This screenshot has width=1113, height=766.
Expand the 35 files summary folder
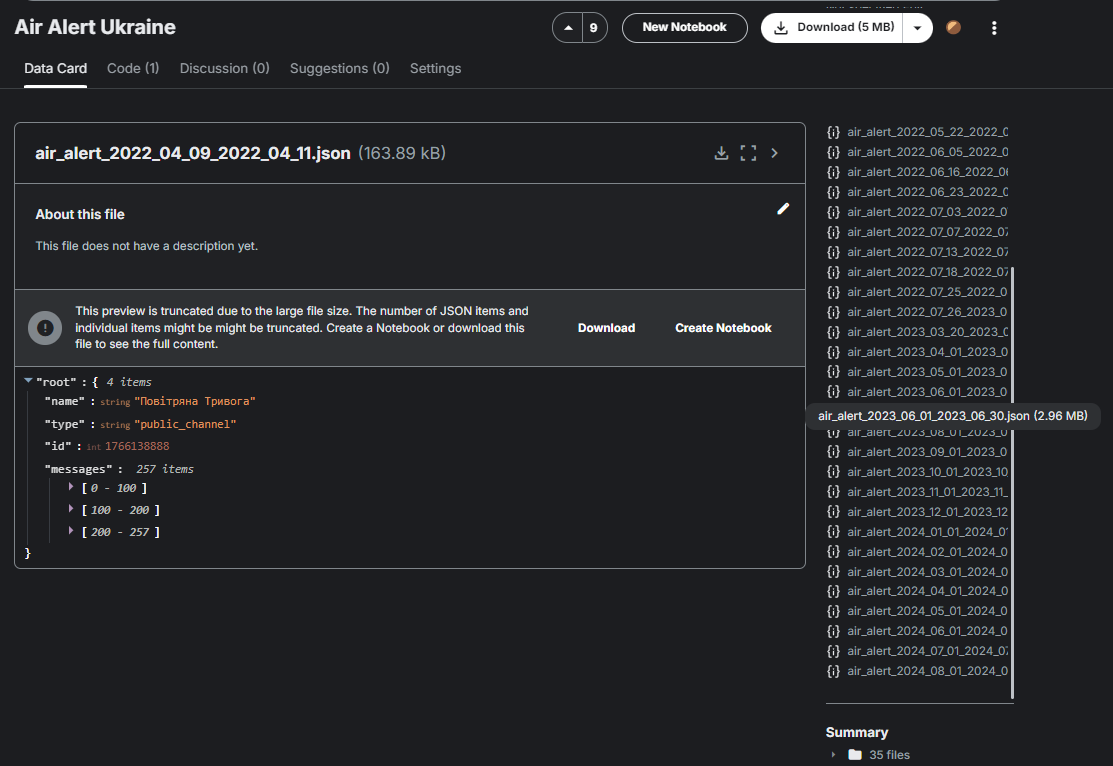point(833,755)
